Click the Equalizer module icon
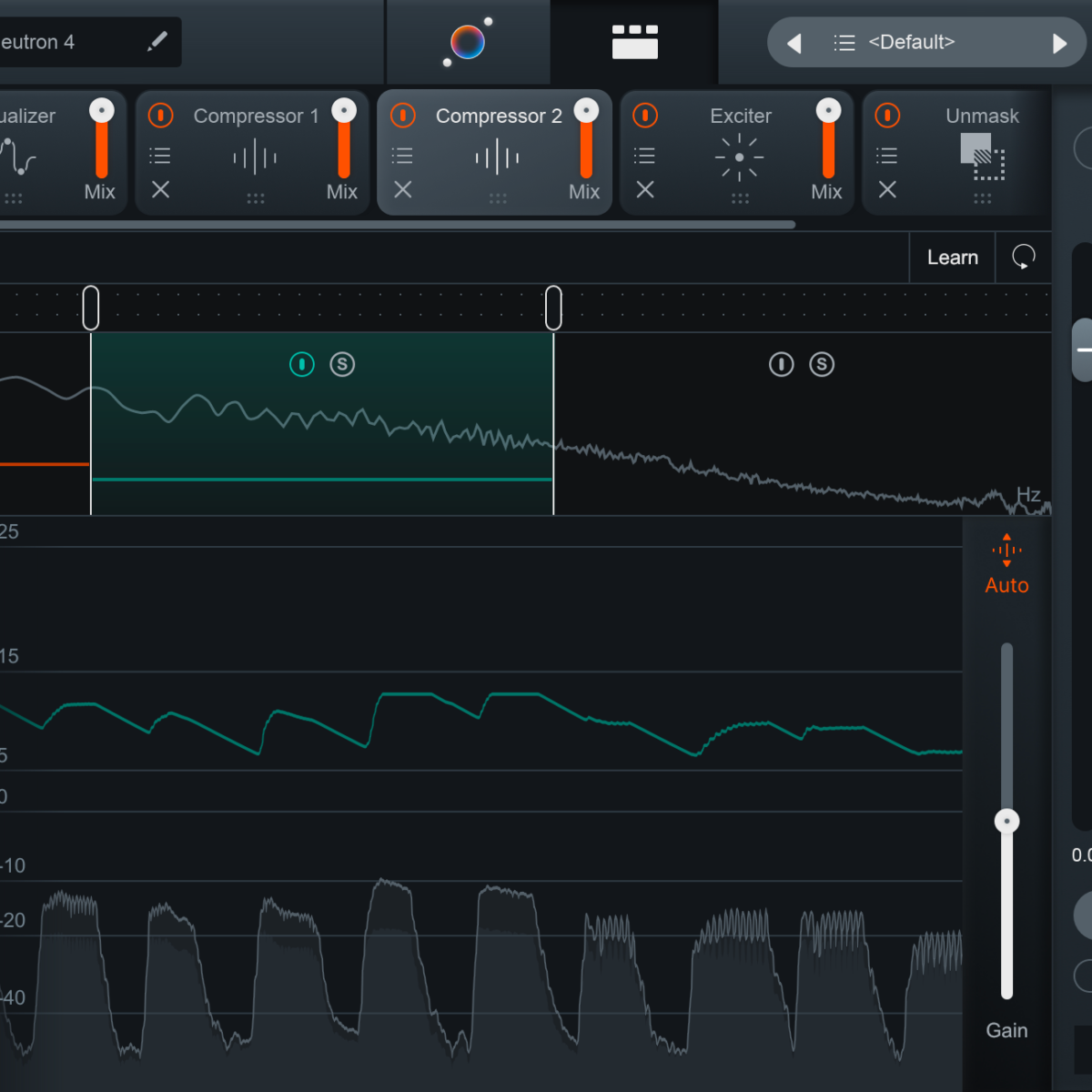This screenshot has width=1092, height=1092. pos(18,157)
